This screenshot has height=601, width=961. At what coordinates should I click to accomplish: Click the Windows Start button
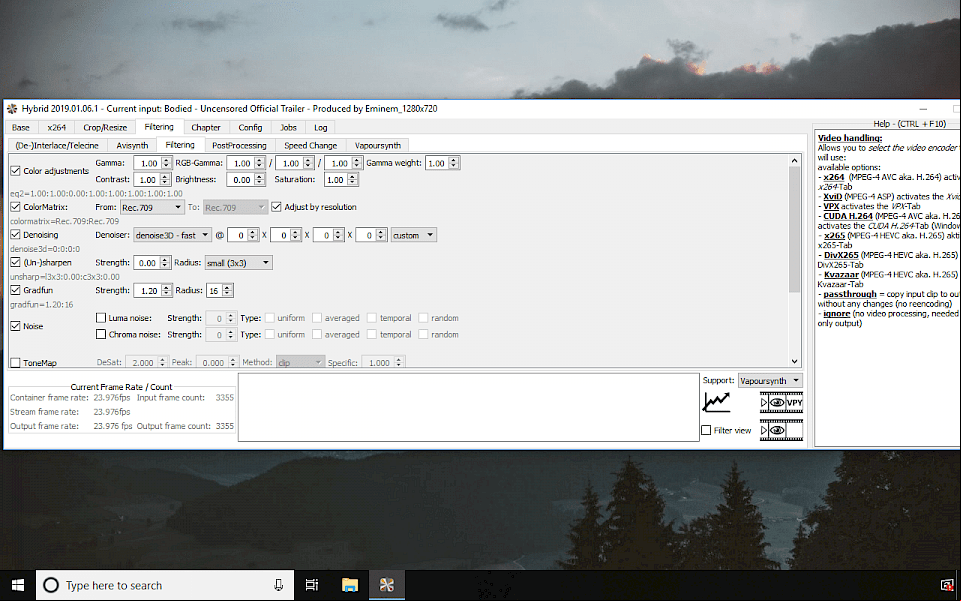pos(18,585)
